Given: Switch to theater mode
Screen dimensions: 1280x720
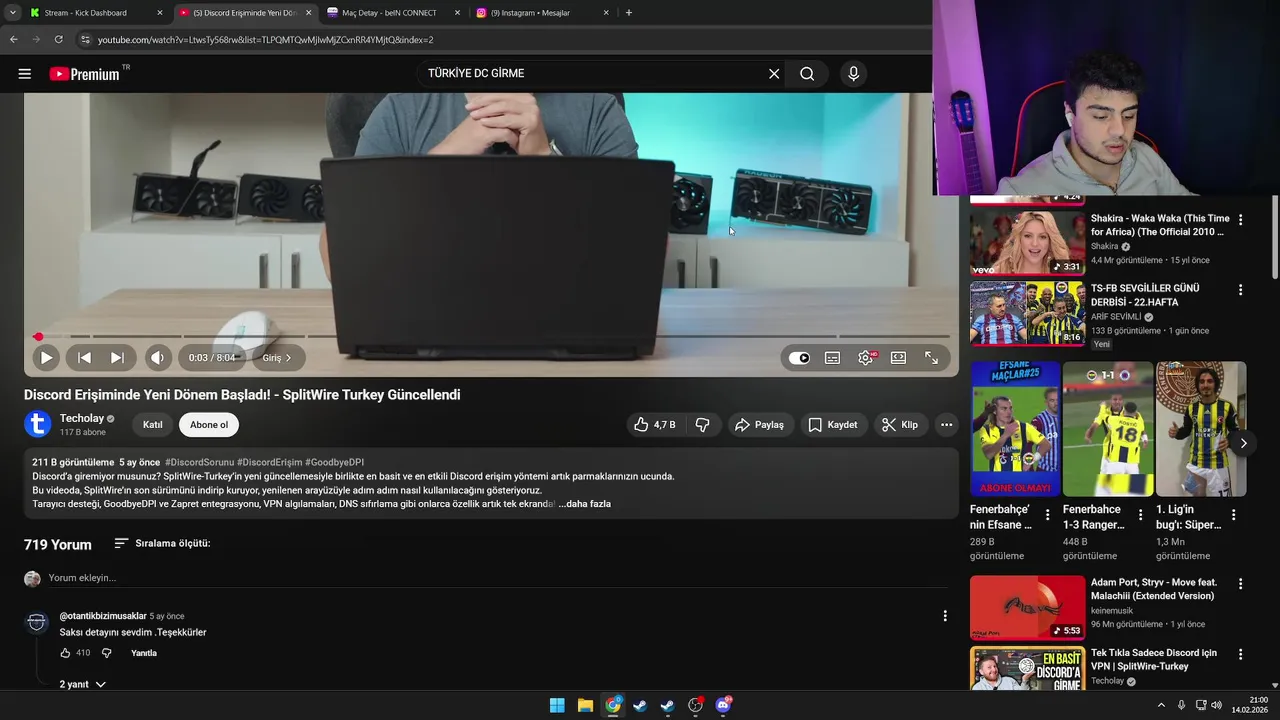Looking at the screenshot, I should pyautogui.click(x=898, y=358).
